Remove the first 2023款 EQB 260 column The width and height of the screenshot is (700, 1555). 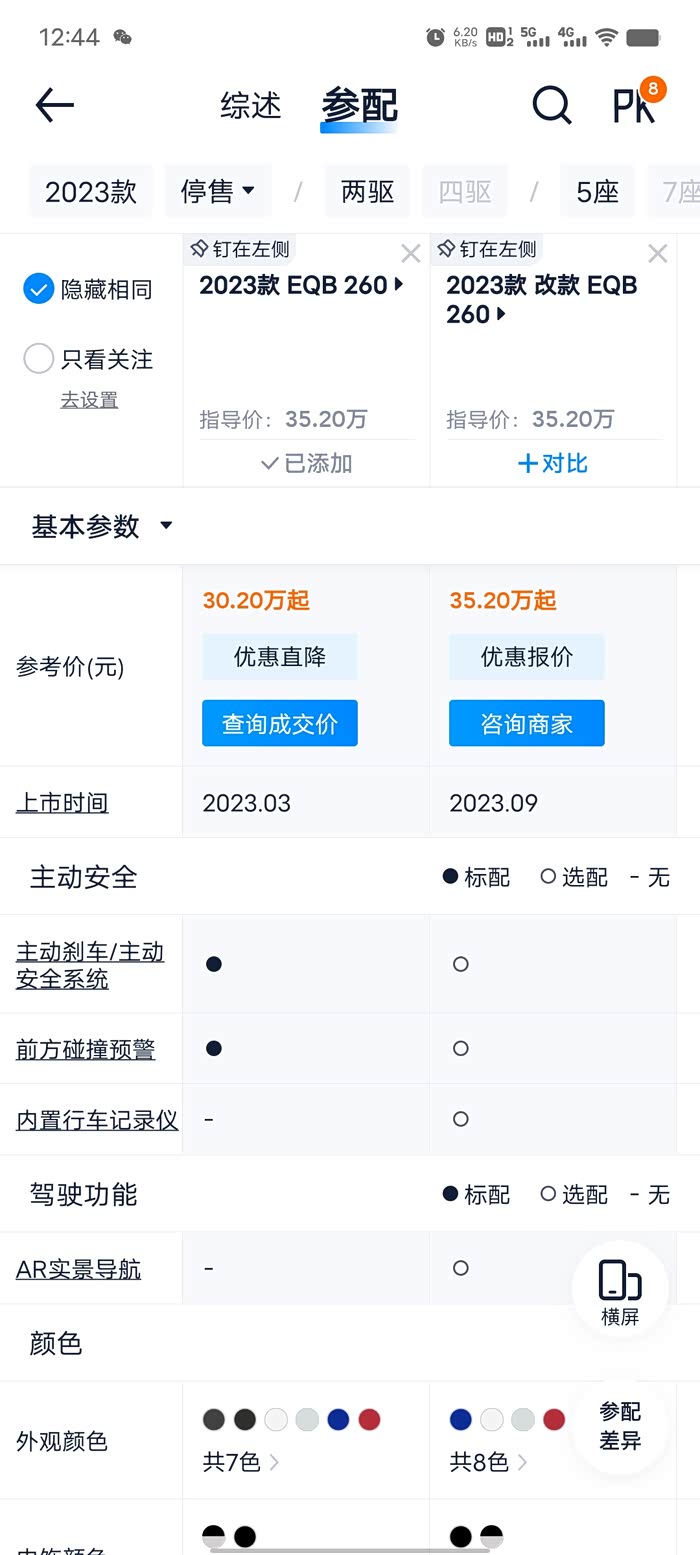click(410, 254)
